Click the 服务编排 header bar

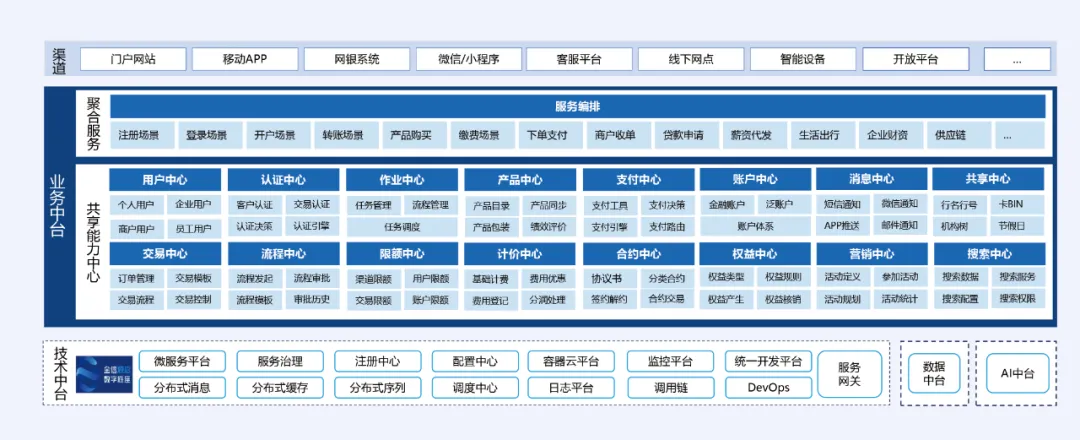577,107
